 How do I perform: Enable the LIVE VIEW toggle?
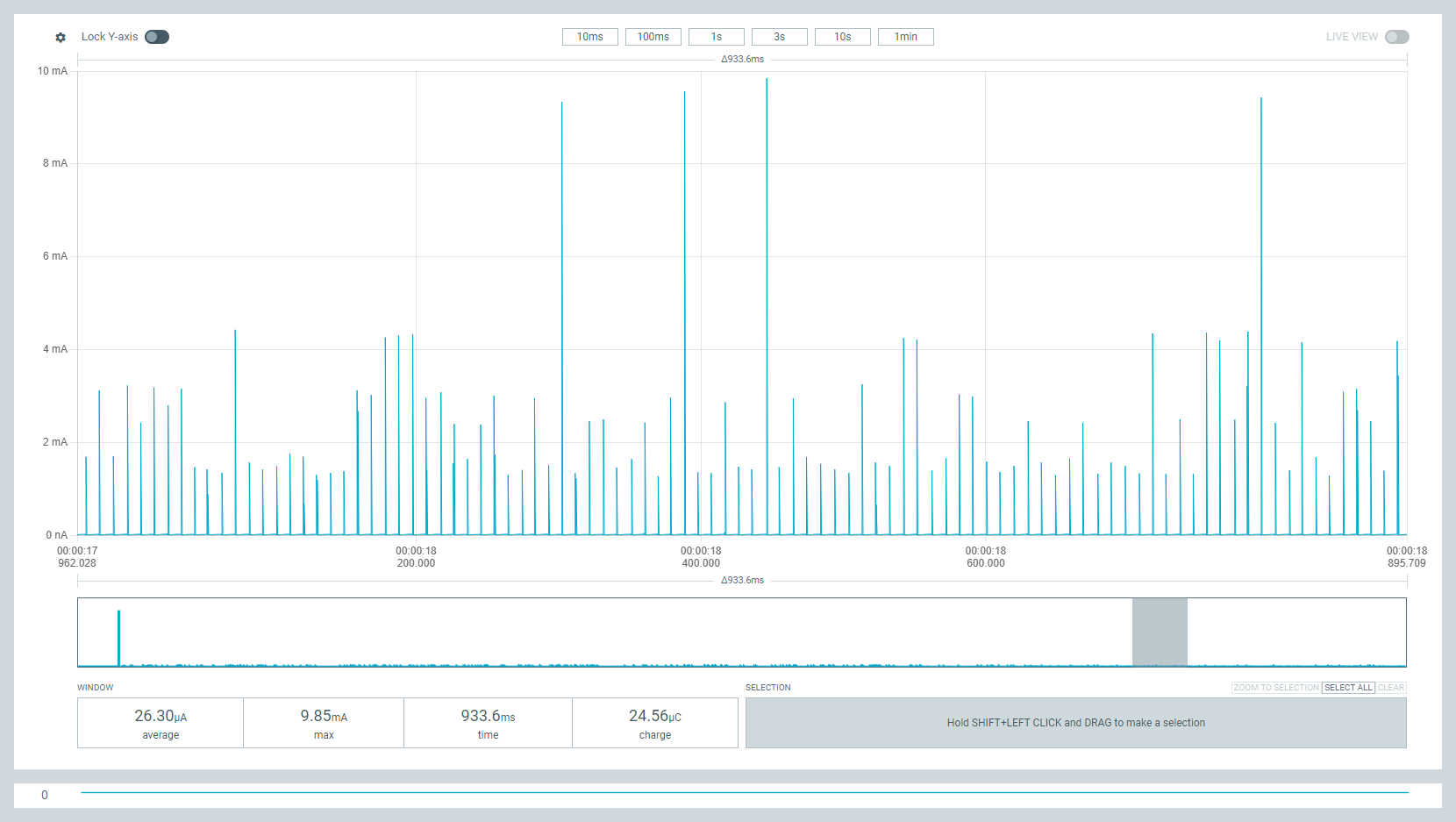click(x=1396, y=37)
